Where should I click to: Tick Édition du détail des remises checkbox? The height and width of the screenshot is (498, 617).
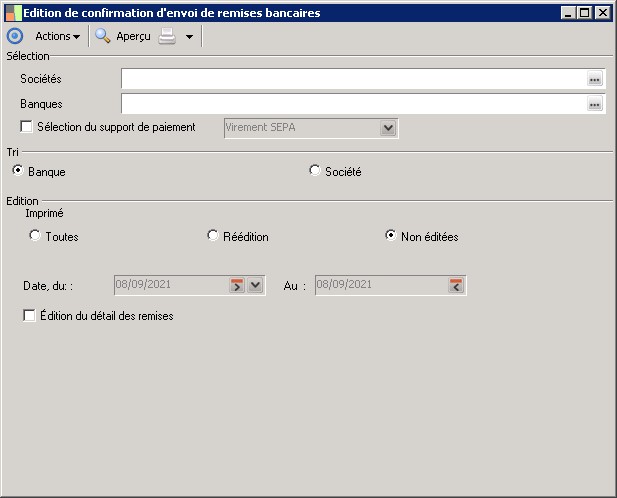[x=29, y=316]
